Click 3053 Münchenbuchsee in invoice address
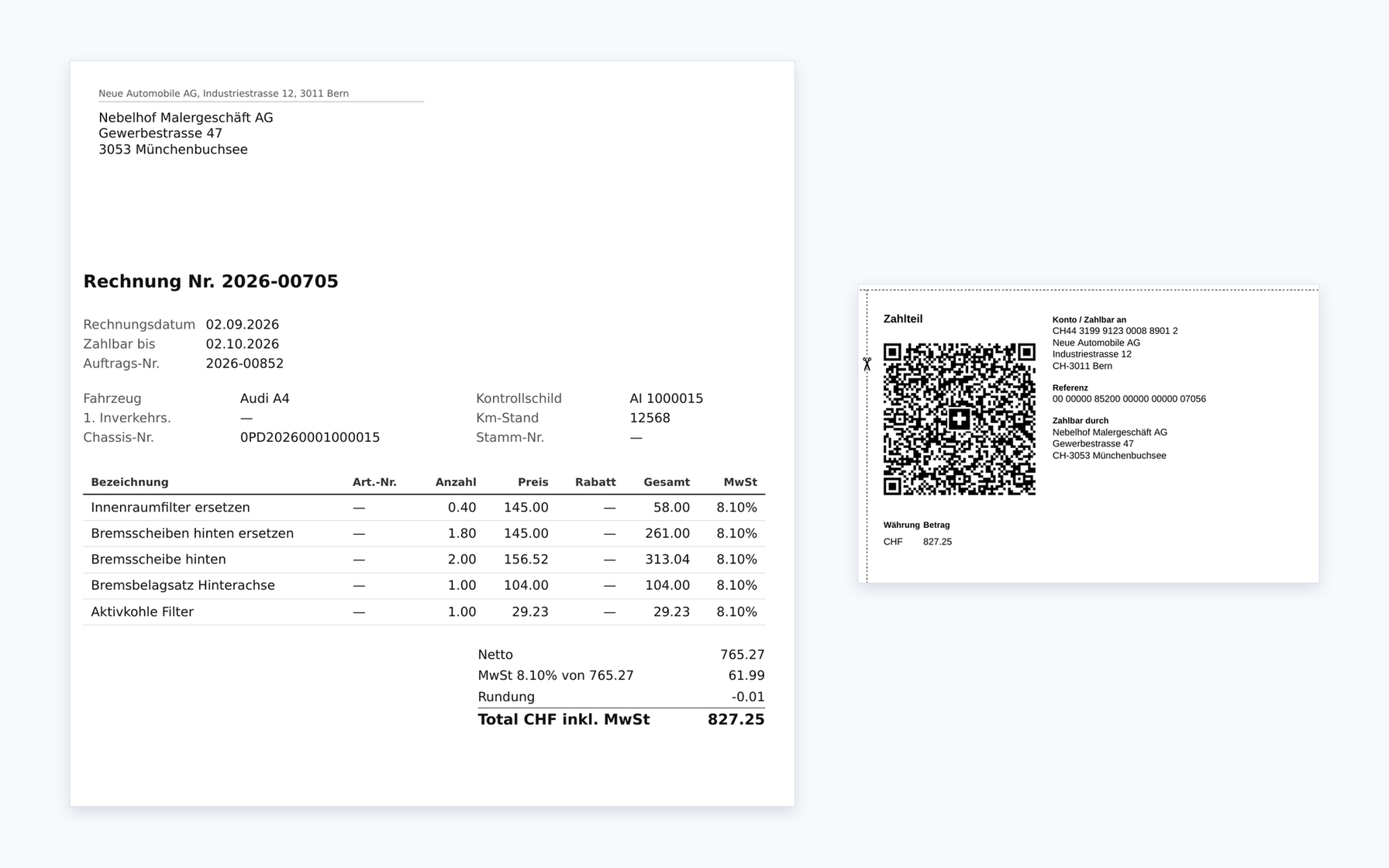Image resolution: width=1389 pixels, height=868 pixels. pos(173,150)
